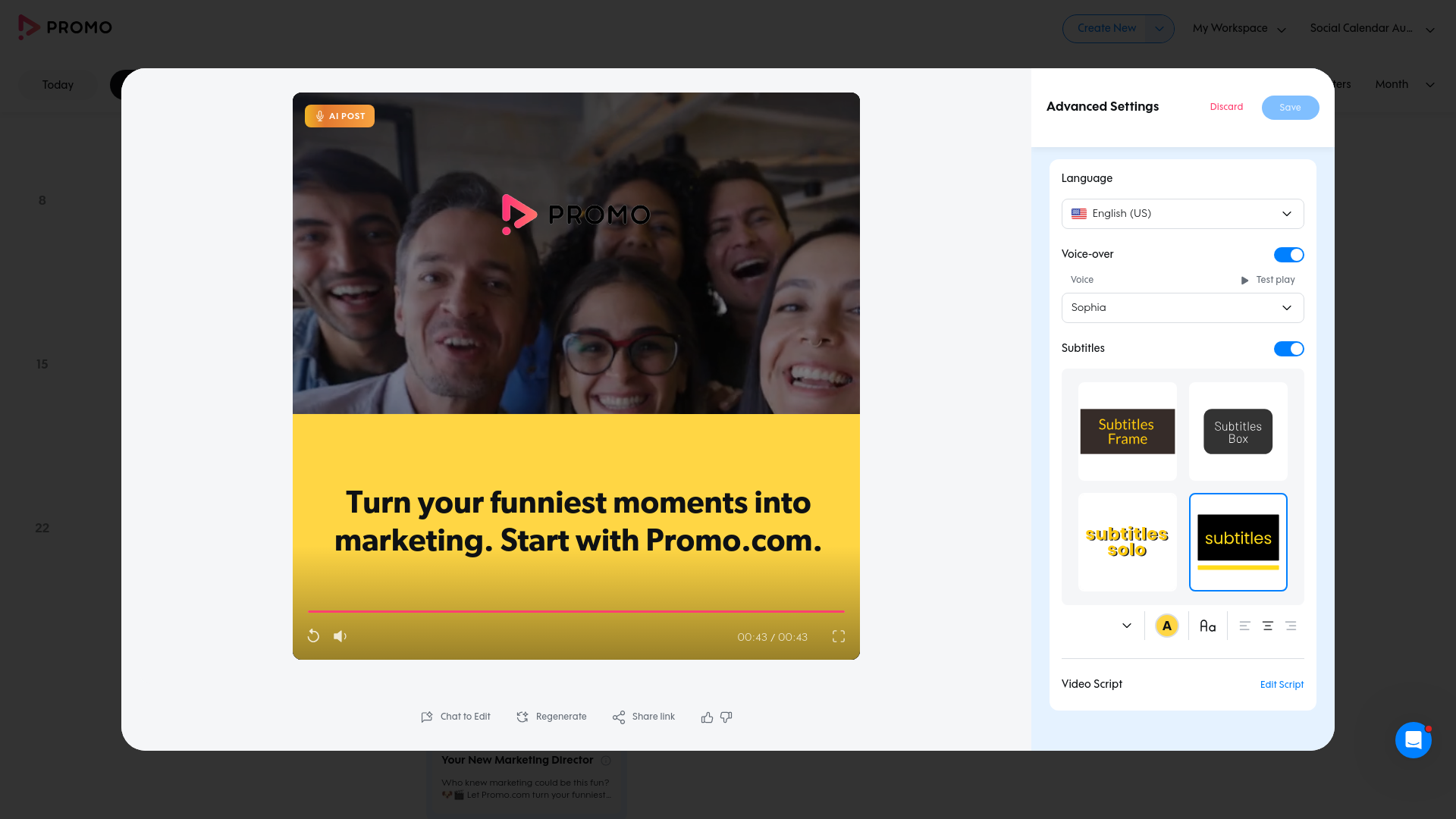Click Share link
This screenshot has height=819, width=1456.
644,717
